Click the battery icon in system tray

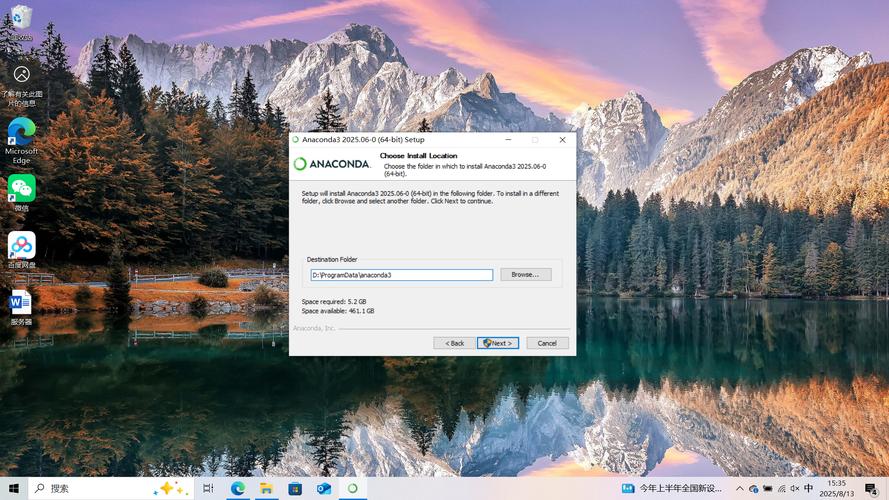pos(768,488)
